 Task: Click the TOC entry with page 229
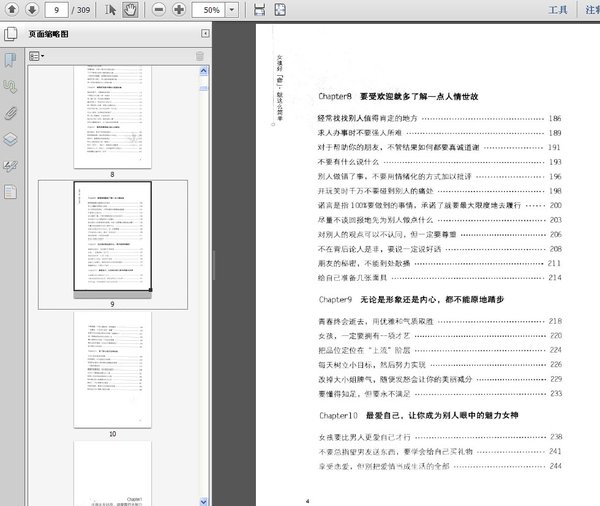click(x=440, y=379)
